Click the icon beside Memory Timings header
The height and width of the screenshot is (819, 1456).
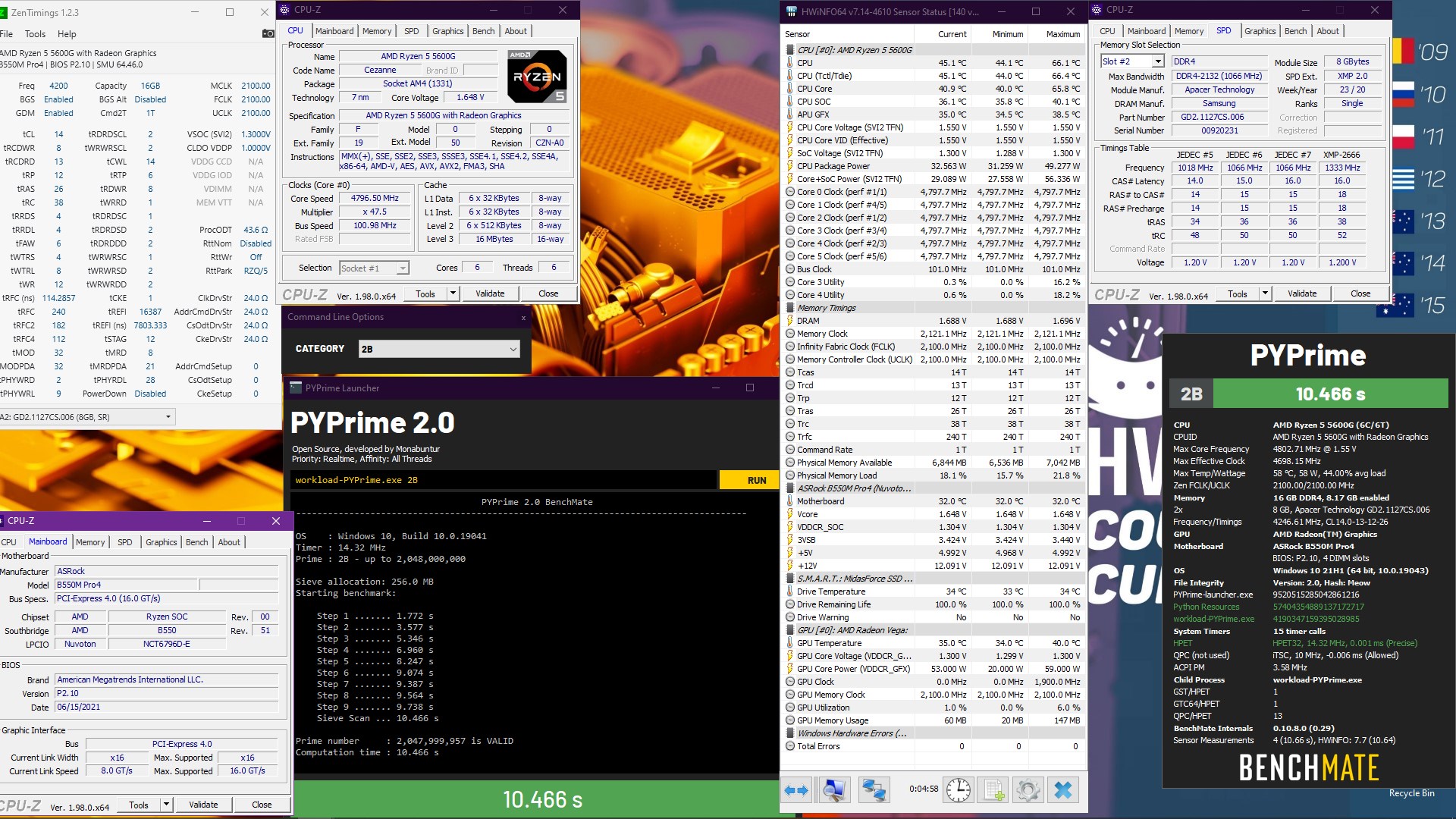[790, 308]
